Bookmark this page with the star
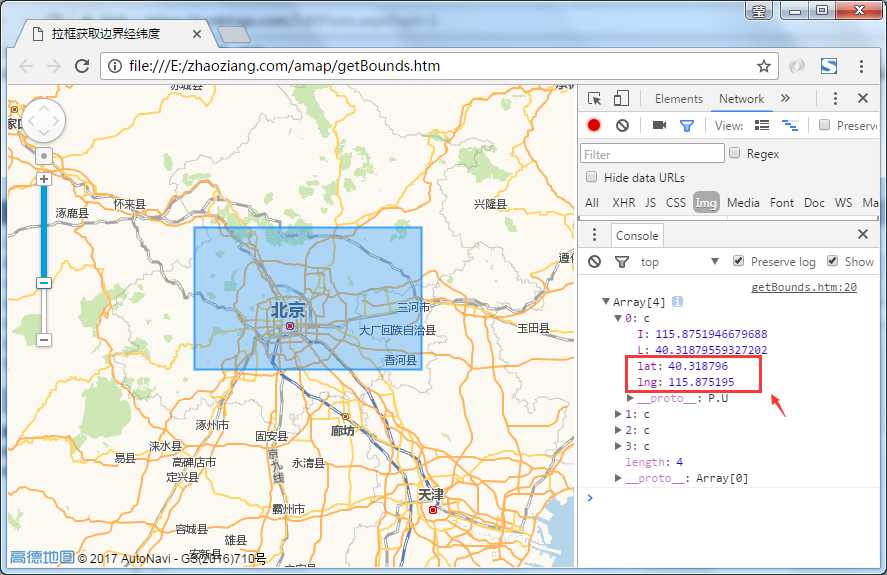Screen dimensions: 887x575 [764, 66]
